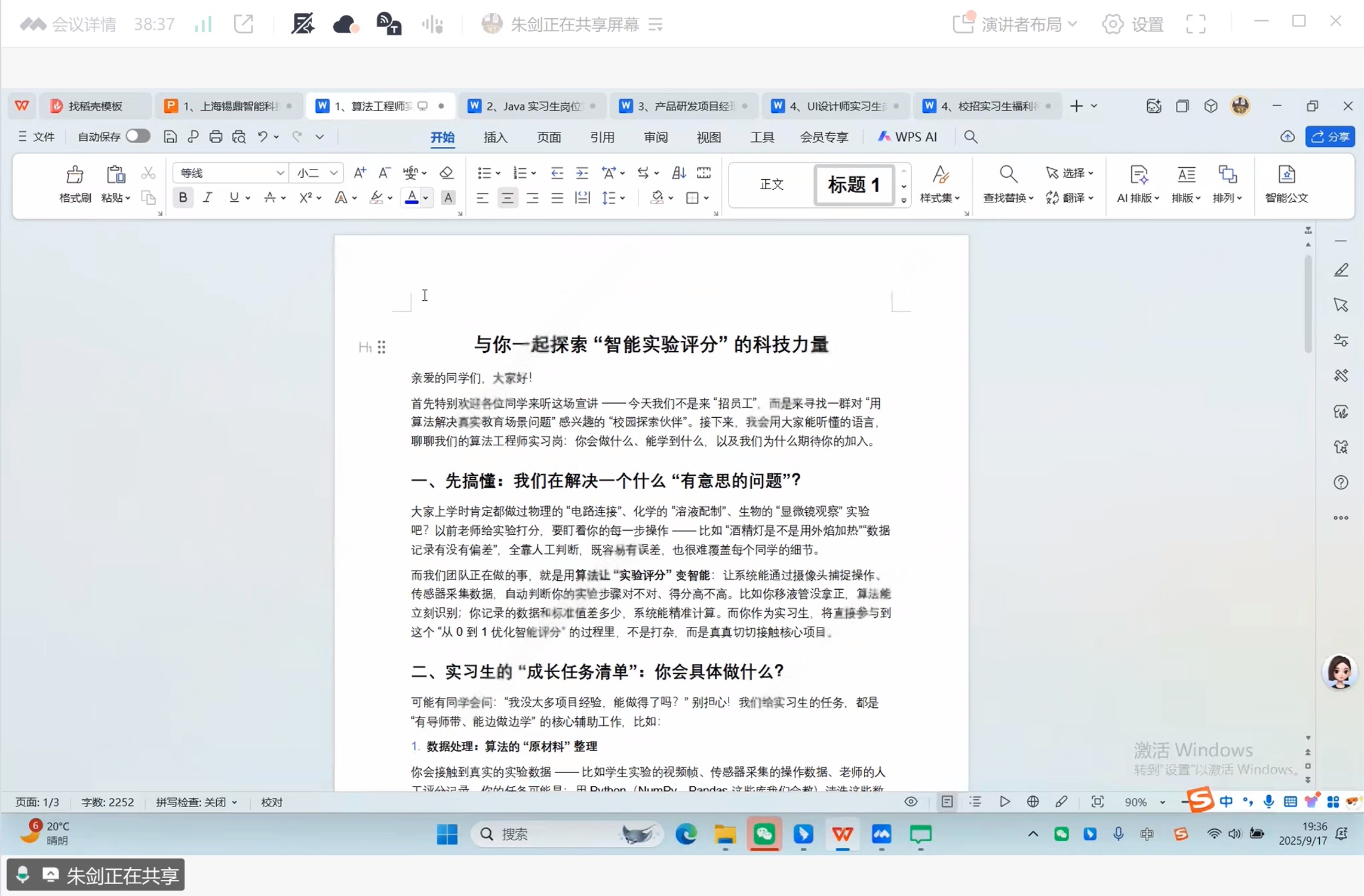Open the Java实习生岗位 document tab
The image size is (1364, 896).
coord(533,106)
